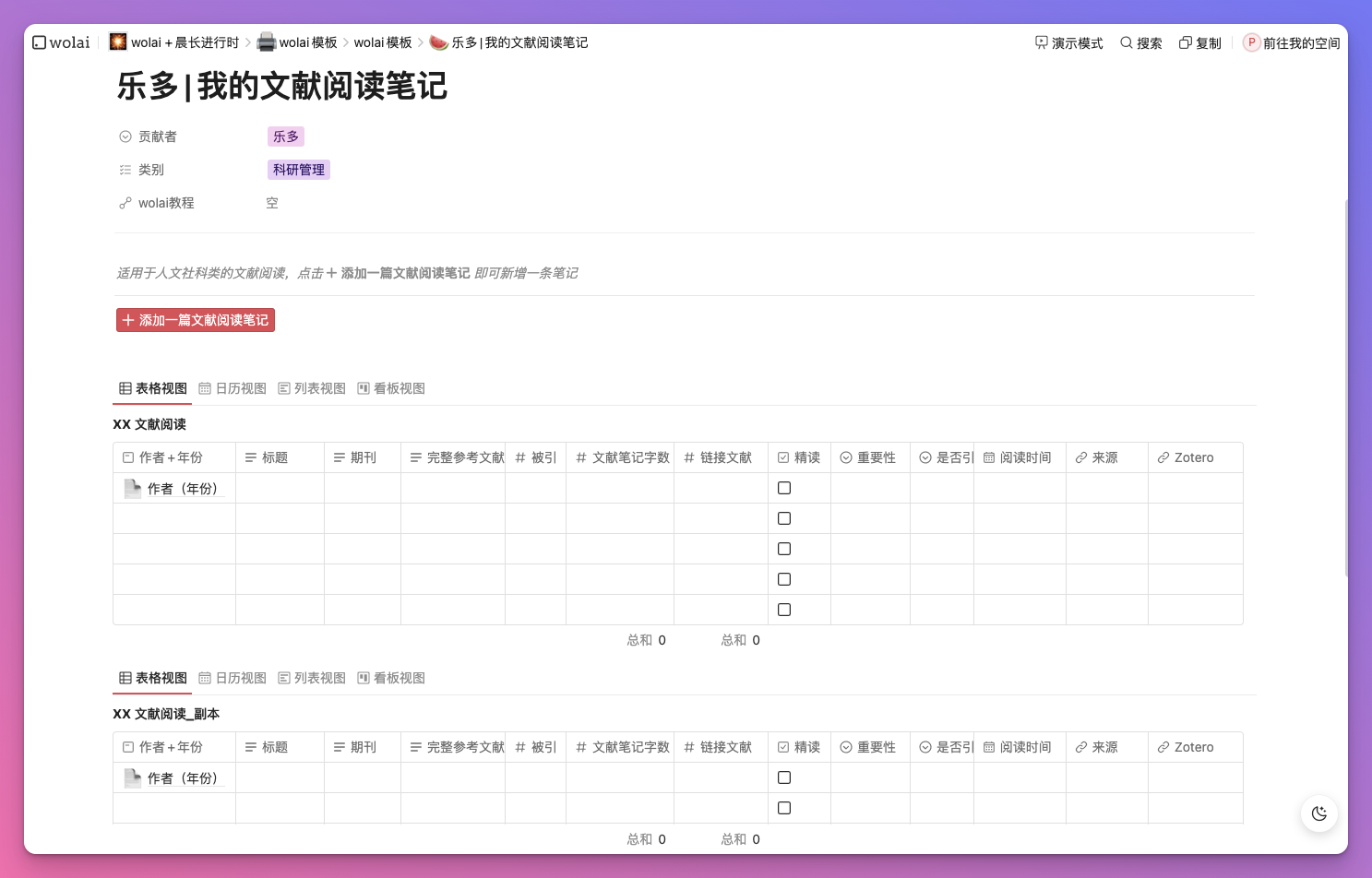Check the first 精读 checkbox
The height and width of the screenshot is (878, 1372).
pyautogui.click(x=784, y=488)
